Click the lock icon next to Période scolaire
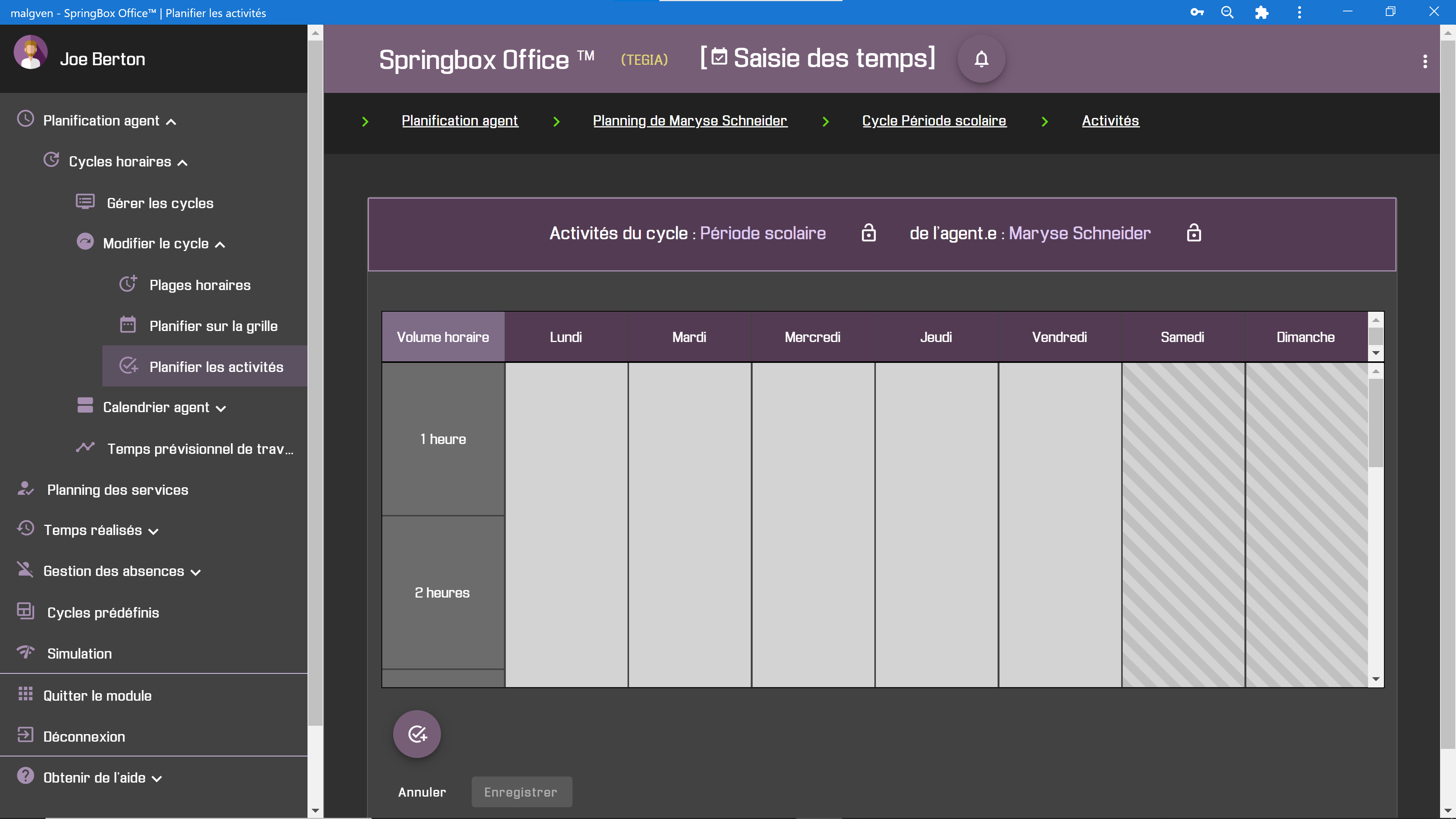1456x819 pixels. click(x=868, y=233)
